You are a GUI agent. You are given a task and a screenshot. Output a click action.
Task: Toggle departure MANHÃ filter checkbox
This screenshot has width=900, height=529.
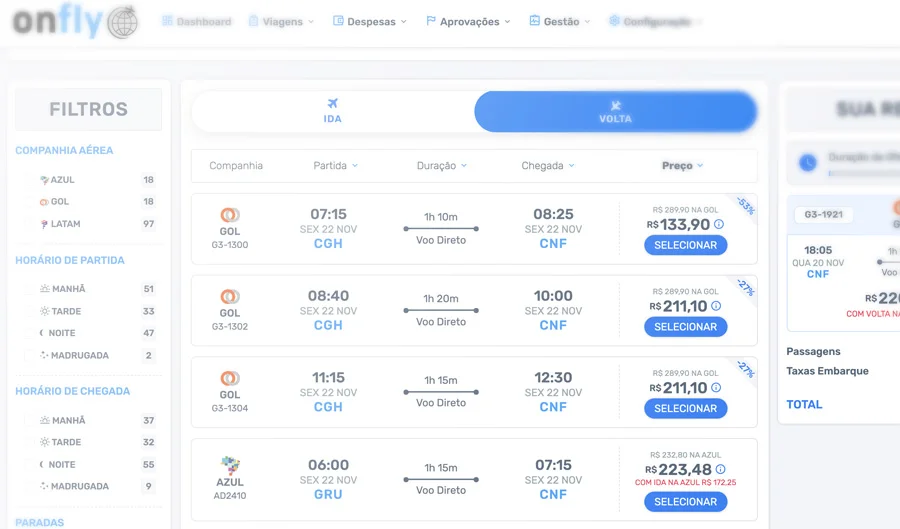coord(29,289)
